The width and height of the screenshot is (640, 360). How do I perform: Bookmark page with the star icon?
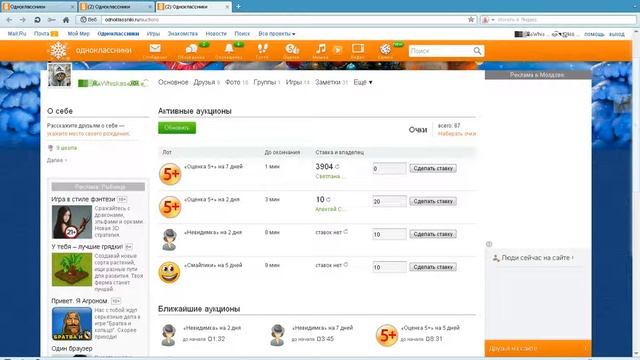pyautogui.click(x=471, y=19)
